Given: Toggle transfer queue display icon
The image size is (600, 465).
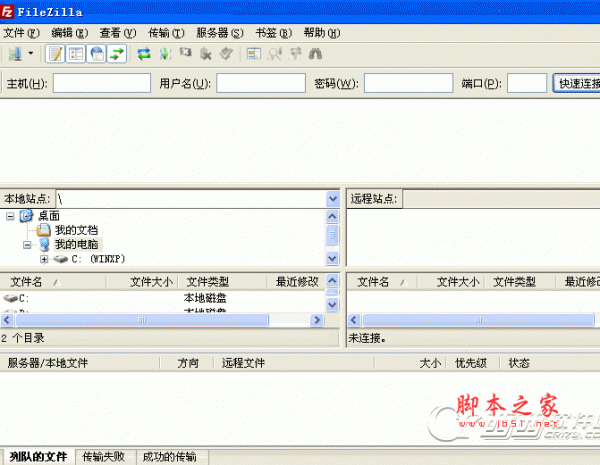Looking at the screenshot, I should coord(117,54).
